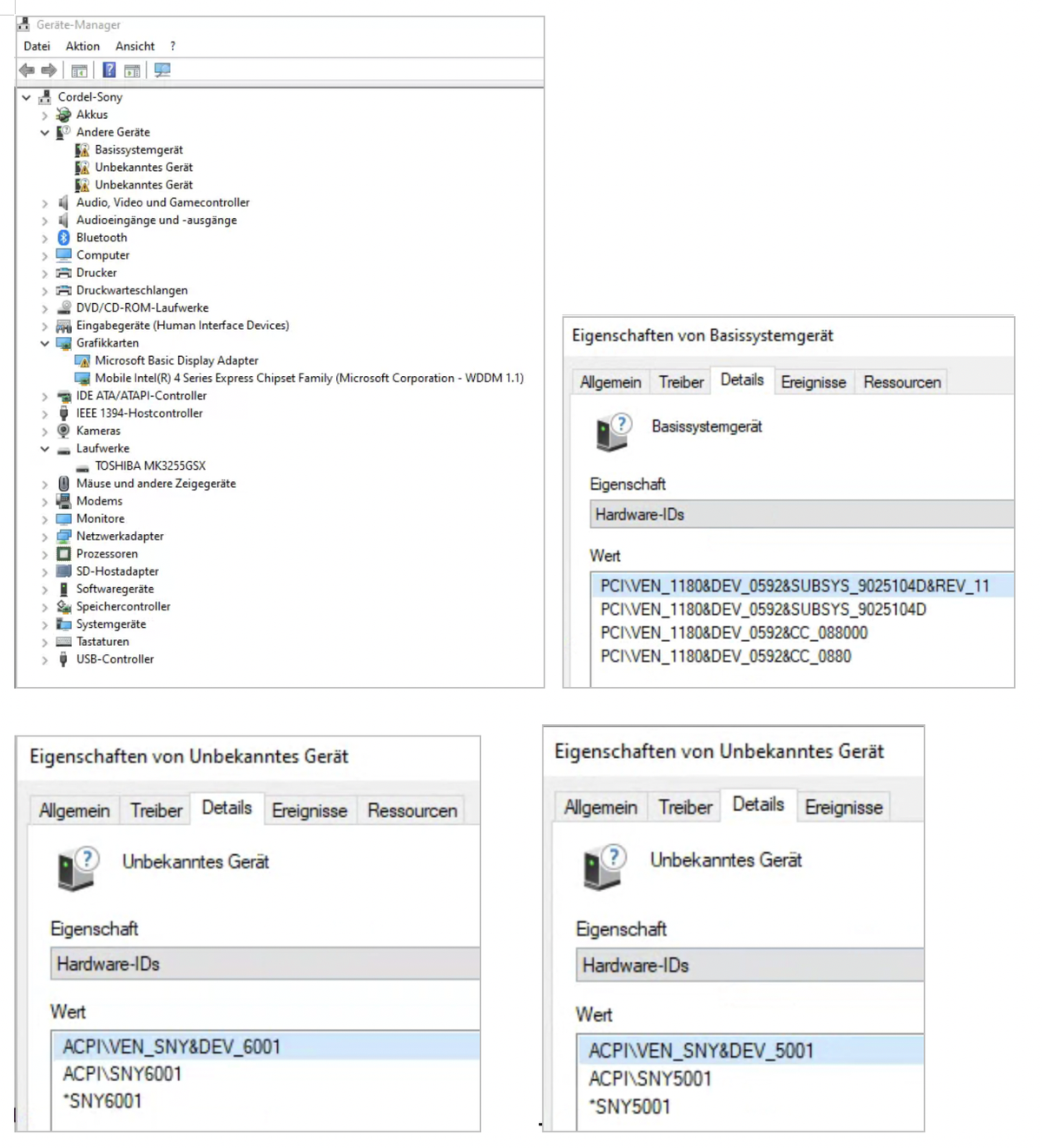Open the Ansicht menu

135,46
